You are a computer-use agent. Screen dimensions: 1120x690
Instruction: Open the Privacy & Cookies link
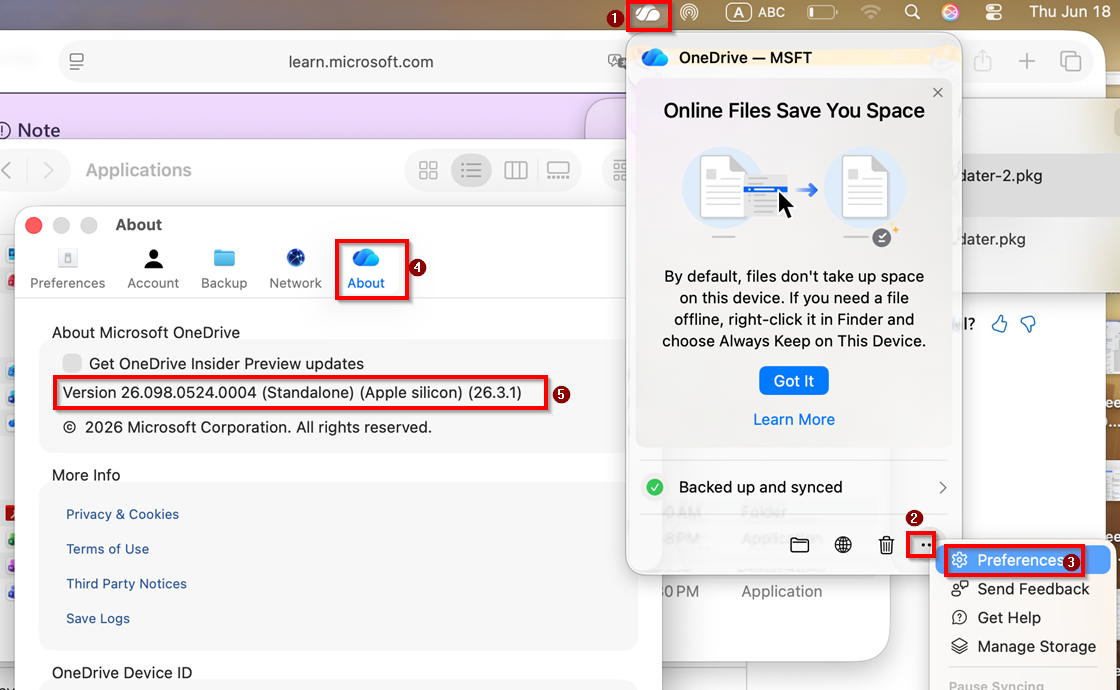click(x=123, y=514)
